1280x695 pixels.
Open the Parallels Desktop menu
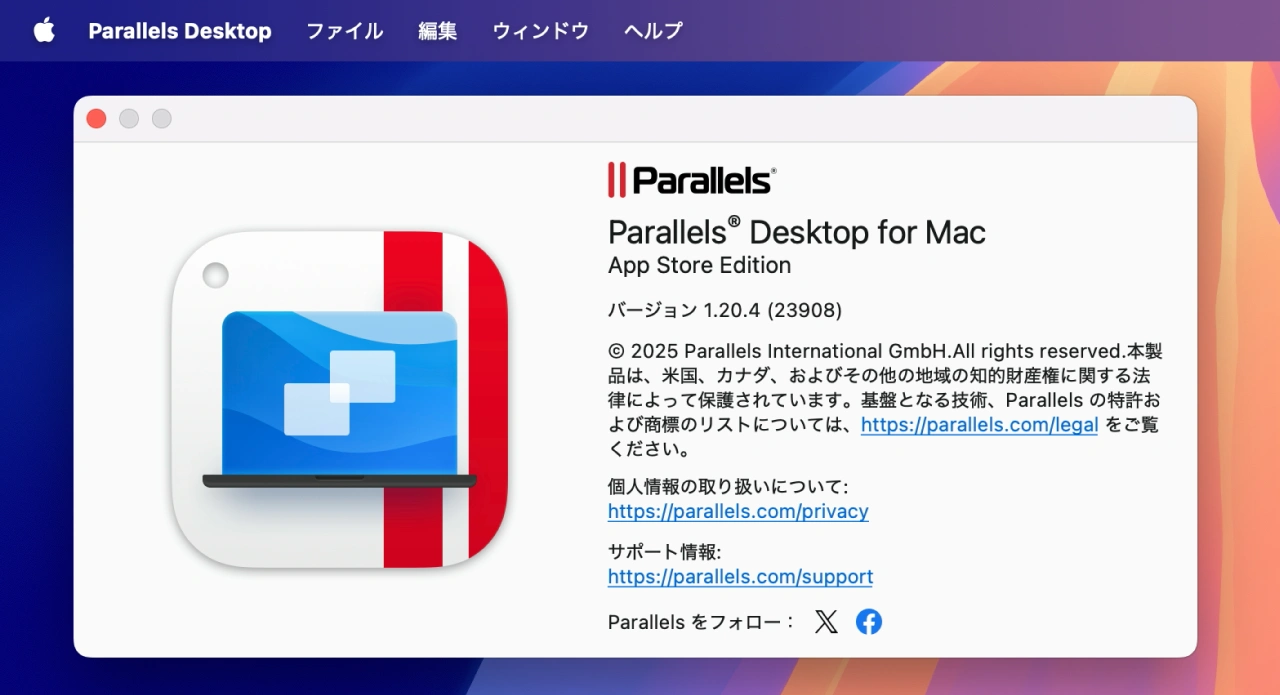pos(180,31)
